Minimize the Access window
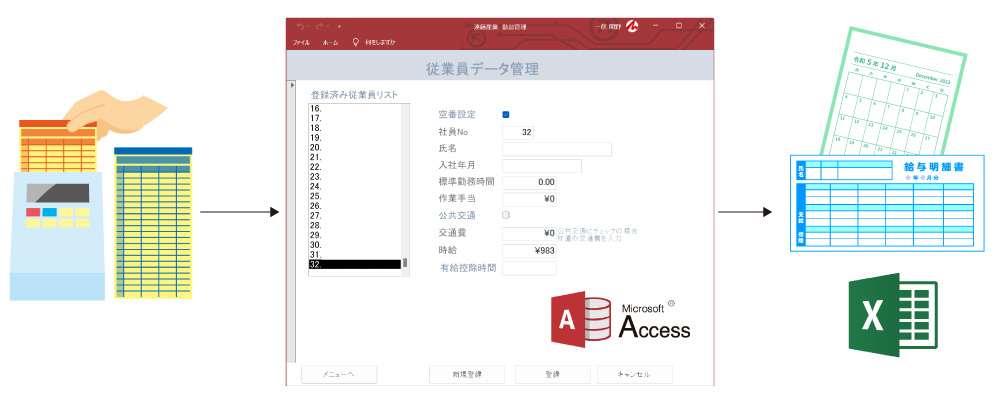Screen dimensions: 1000x400 coord(655,26)
